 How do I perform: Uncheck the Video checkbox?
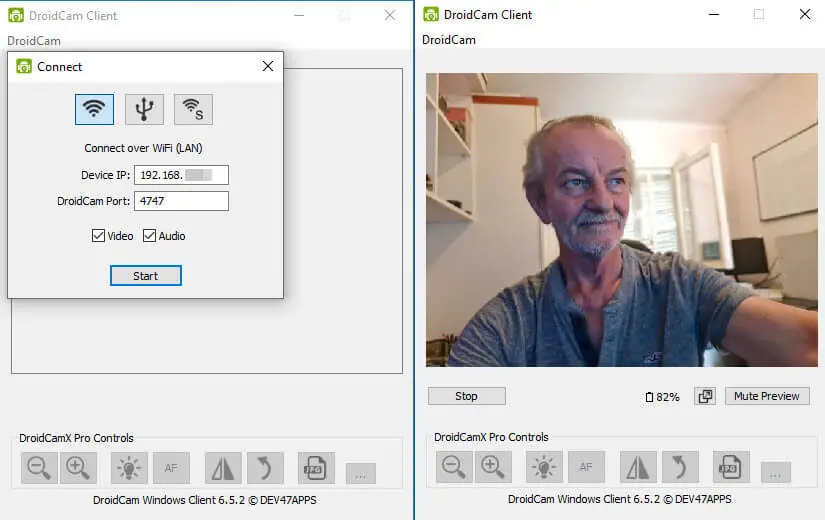[x=98, y=235]
